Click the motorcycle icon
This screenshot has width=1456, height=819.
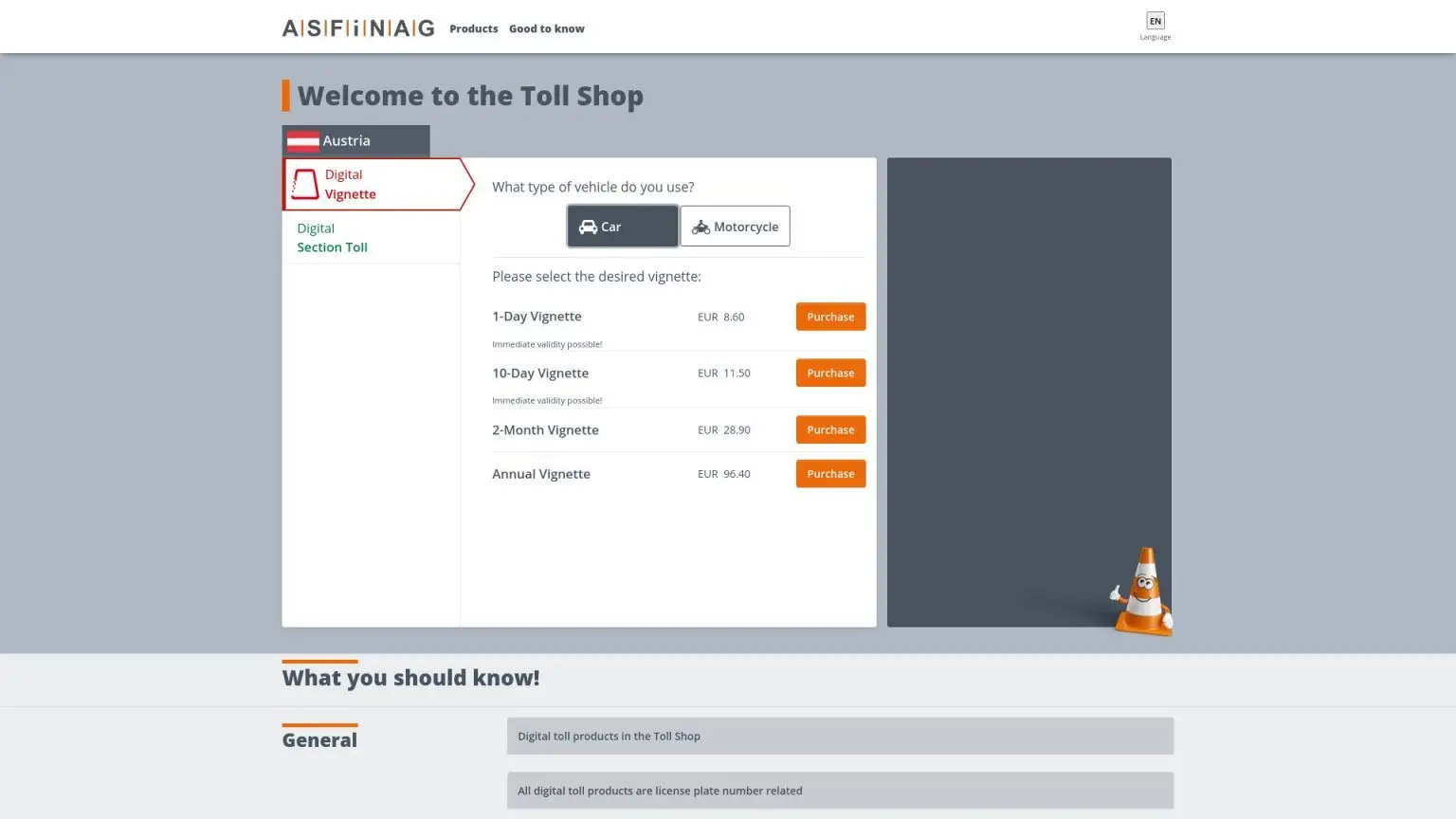pyautogui.click(x=701, y=227)
